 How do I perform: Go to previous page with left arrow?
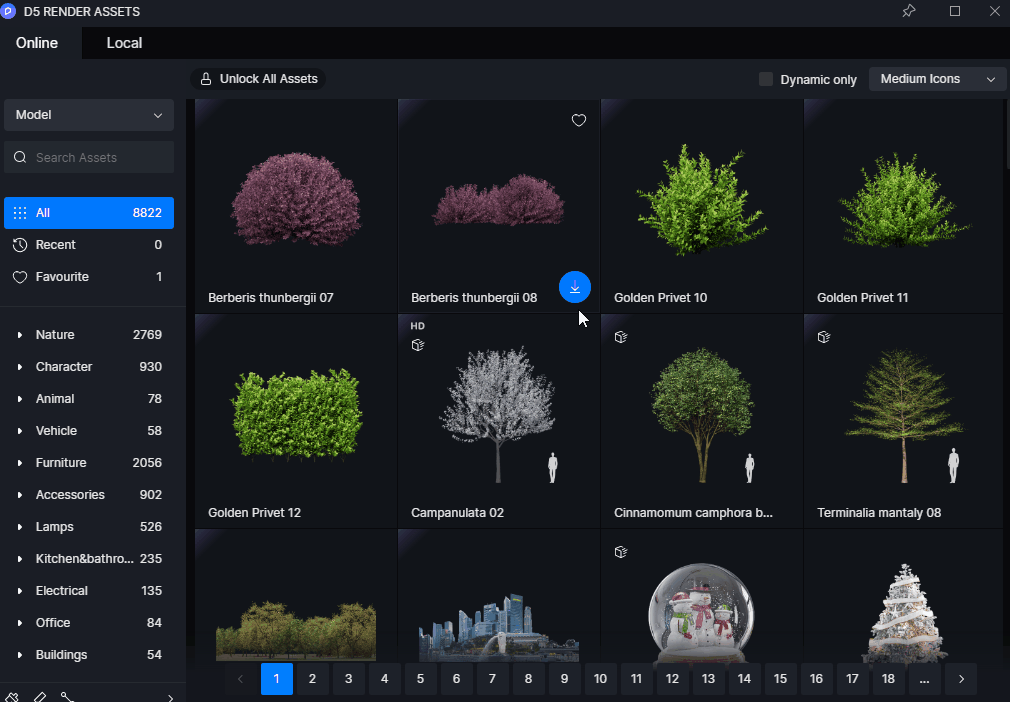(240, 679)
